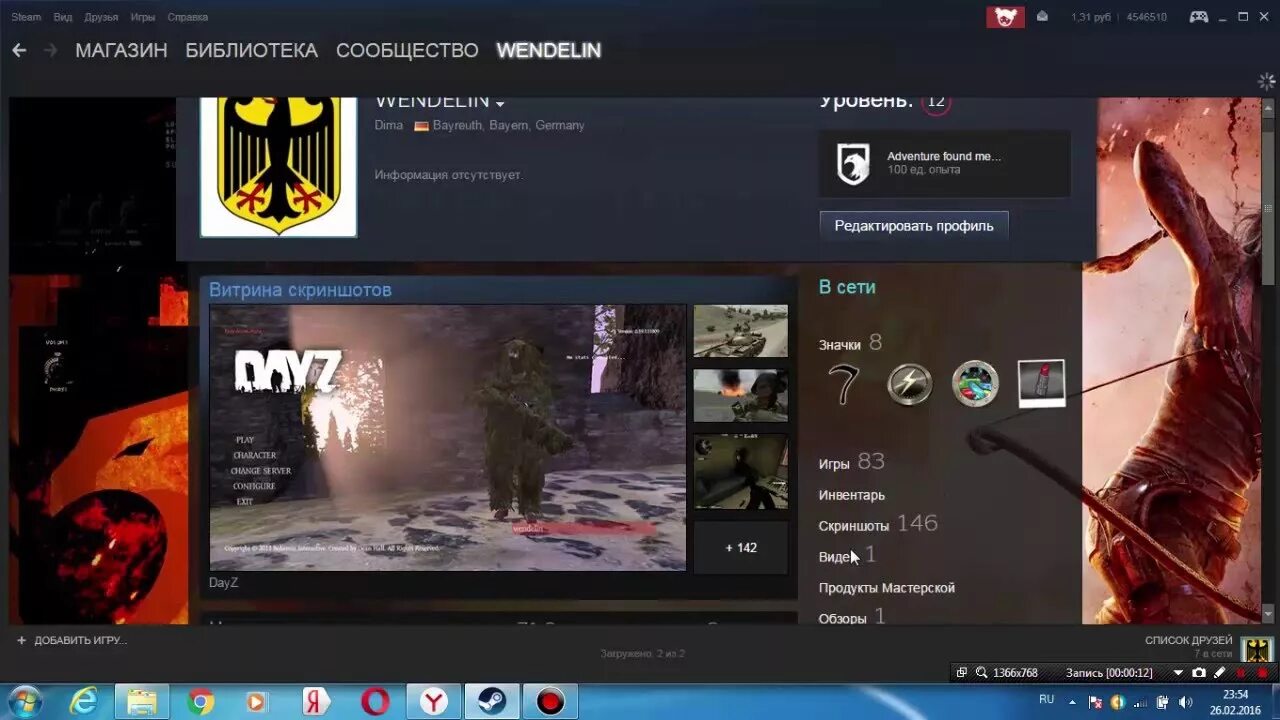Screen dimensions: 1280x720
Task: Click the ДОБАВИТЬ ИГРУ... link
Action: [x=81, y=640]
